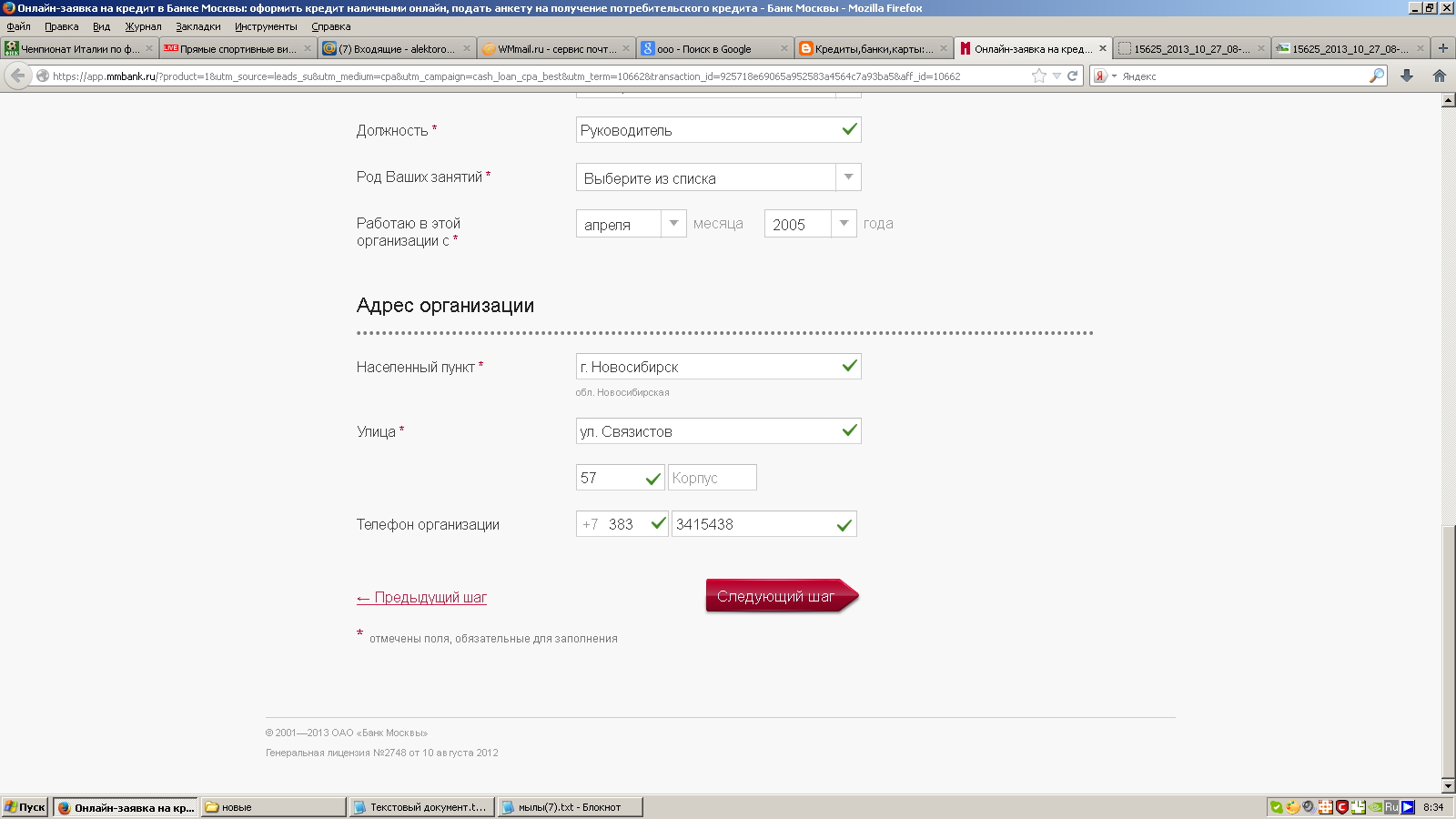Image resolution: width=1456 pixels, height=819 pixels.
Task: Click Адрес организации heading
Action: coord(445,306)
